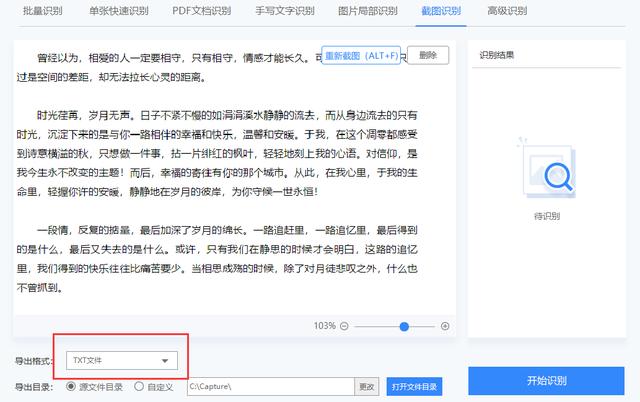Click the zoom slider handle
This screenshot has width=640, height=402.
(x=404, y=326)
